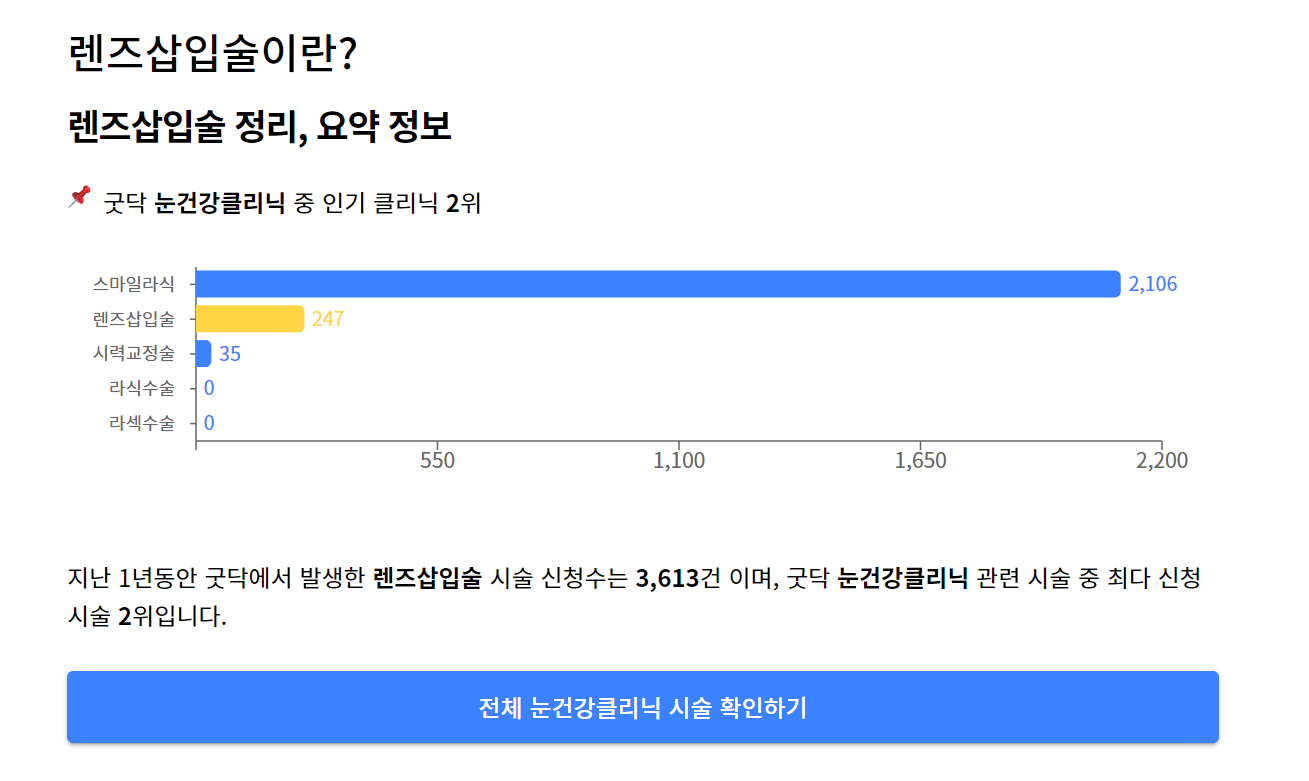This screenshot has height=781, width=1309.
Task: Click the value label 2,106 on chart
Action: 1154,284
